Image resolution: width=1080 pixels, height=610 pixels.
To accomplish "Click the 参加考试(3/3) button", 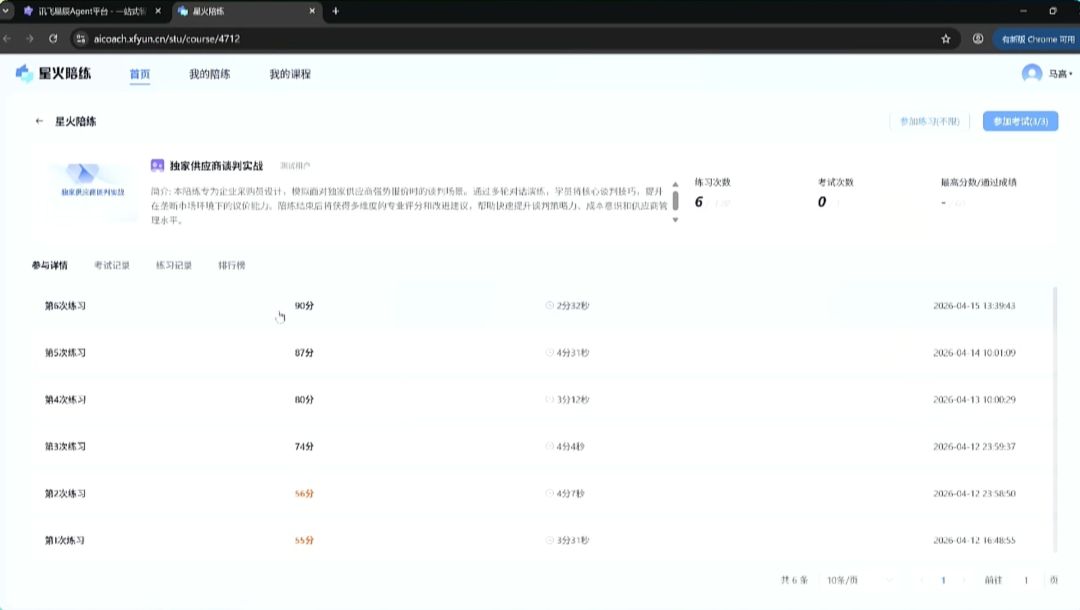I will 1020,121.
